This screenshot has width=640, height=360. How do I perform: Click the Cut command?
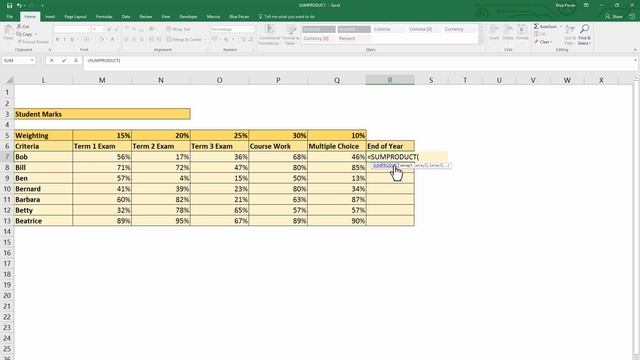23,26
